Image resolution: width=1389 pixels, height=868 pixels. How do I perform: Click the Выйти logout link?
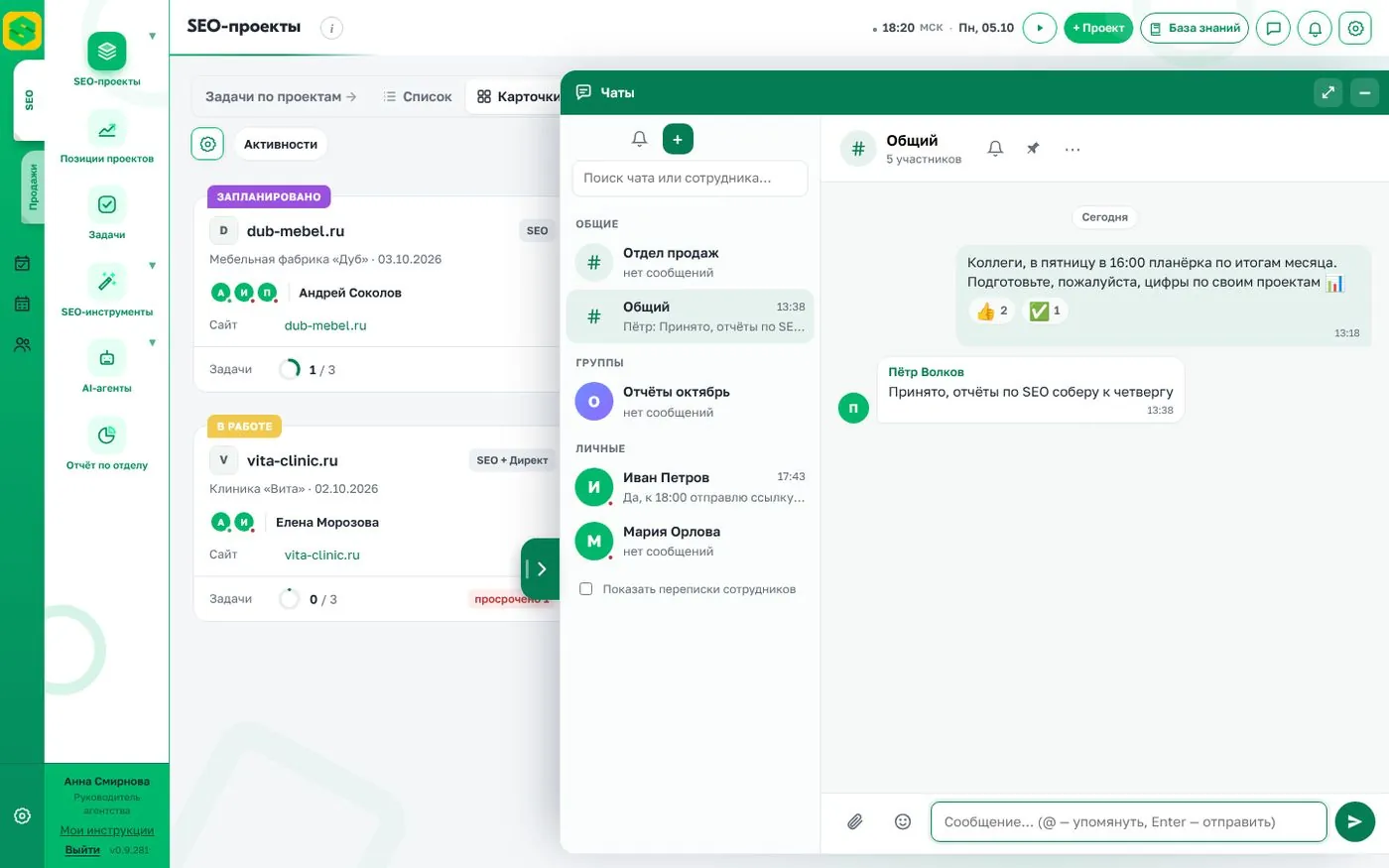[82, 850]
